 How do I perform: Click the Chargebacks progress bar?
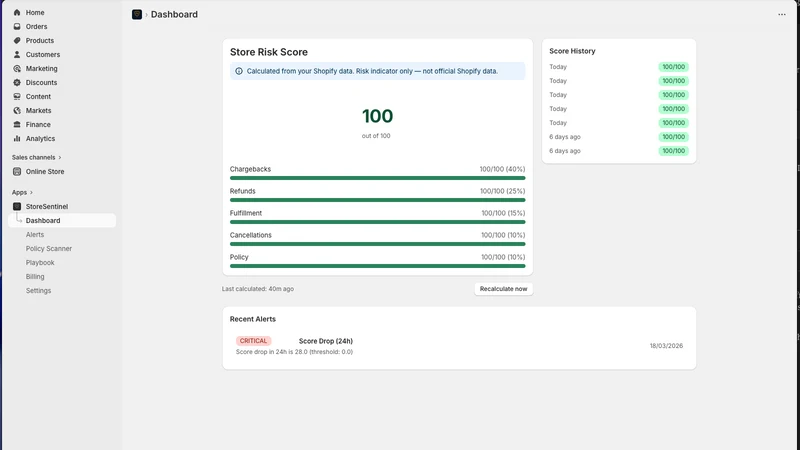coord(378,178)
